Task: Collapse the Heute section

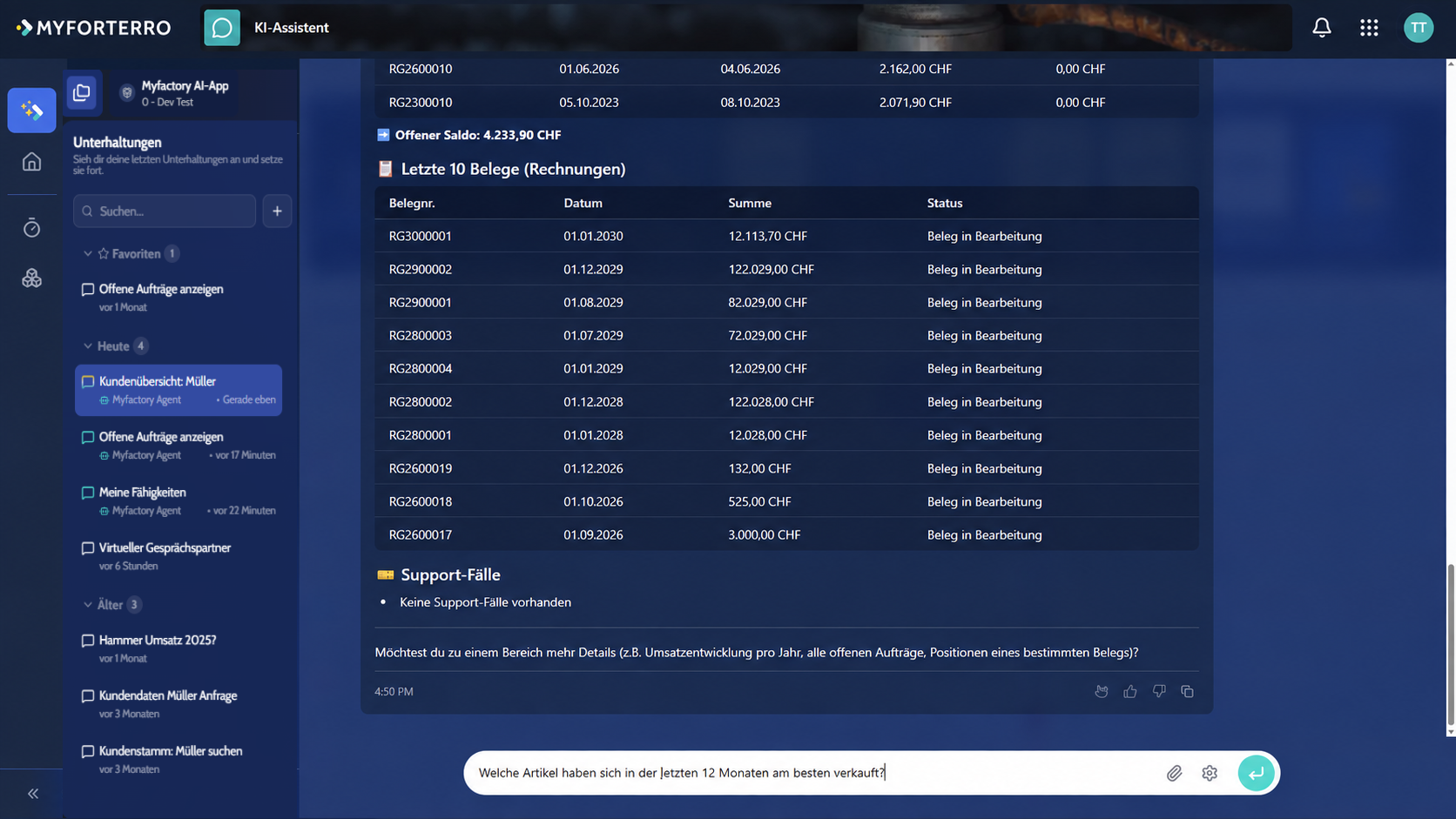Action: point(88,346)
